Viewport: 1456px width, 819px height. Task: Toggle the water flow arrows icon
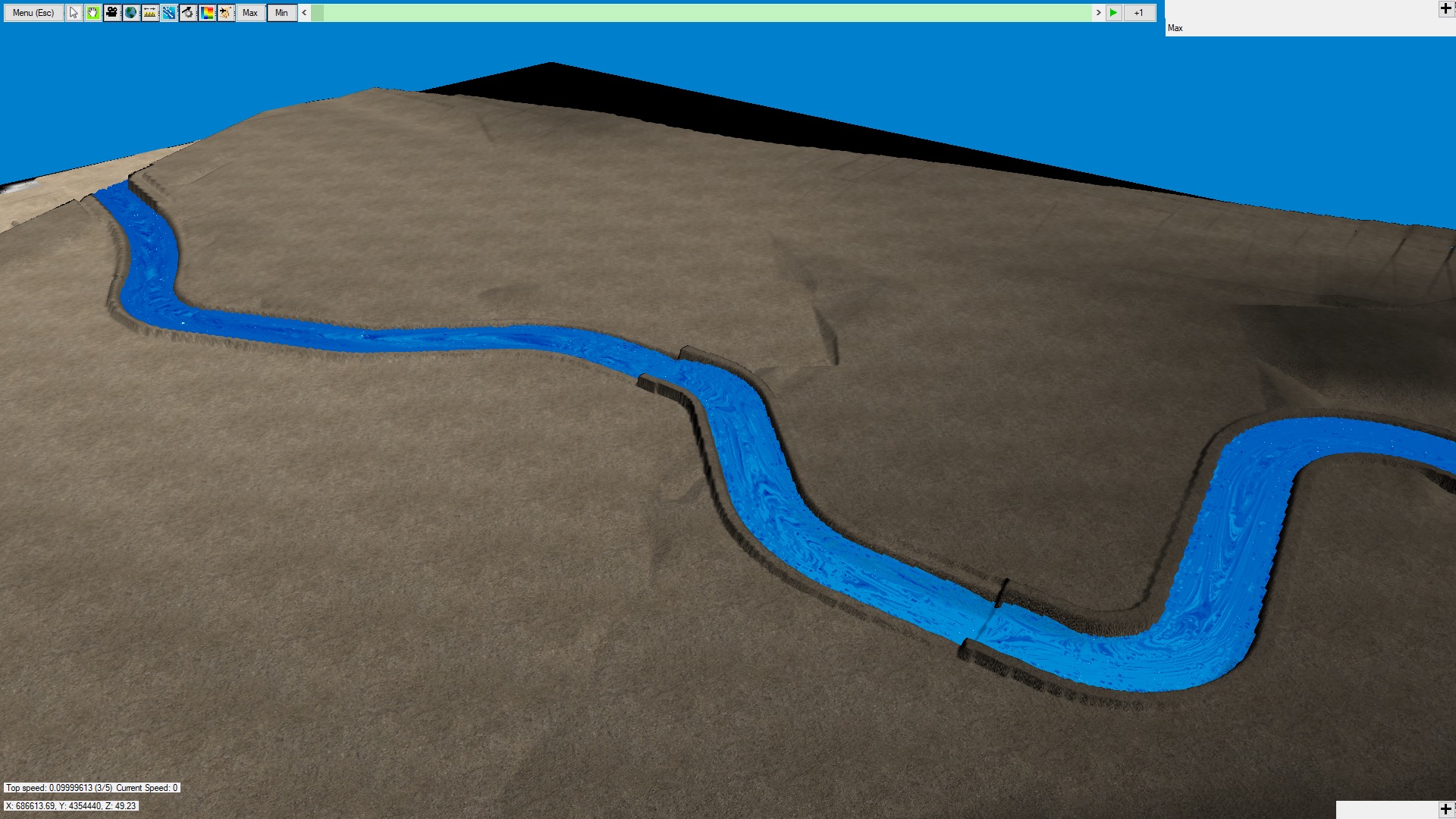[168, 13]
